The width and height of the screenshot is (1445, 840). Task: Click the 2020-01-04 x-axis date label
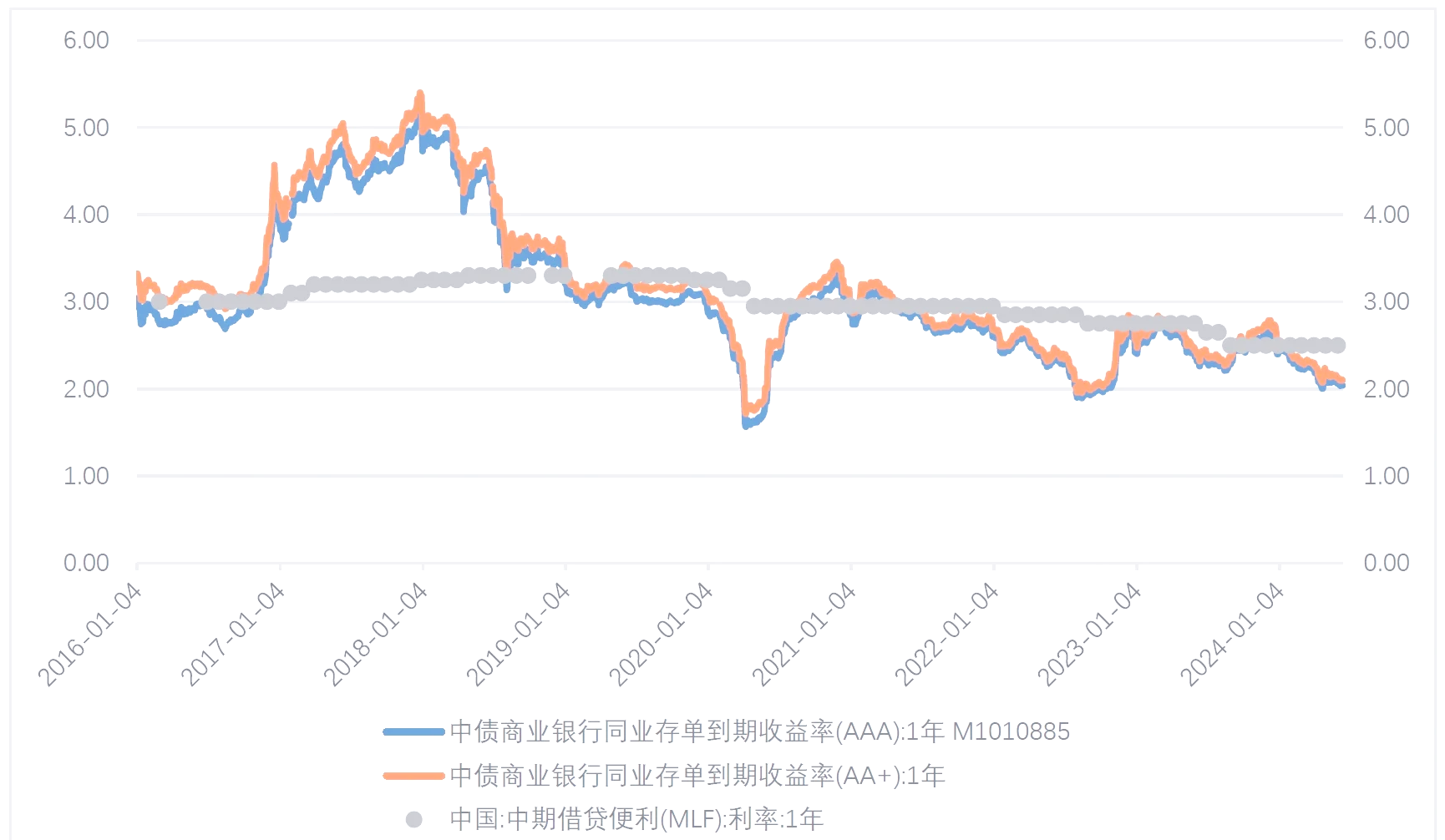coord(662,635)
